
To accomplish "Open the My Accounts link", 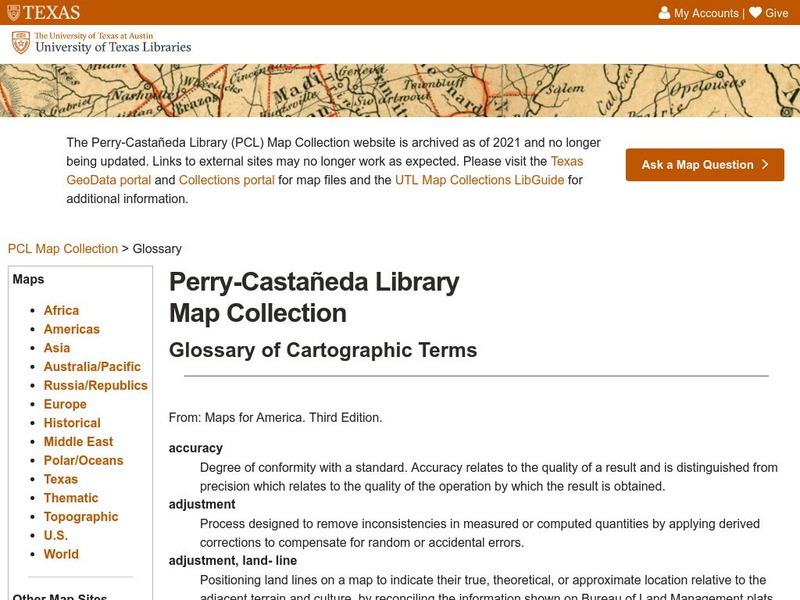I will pyautogui.click(x=706, y=13).
